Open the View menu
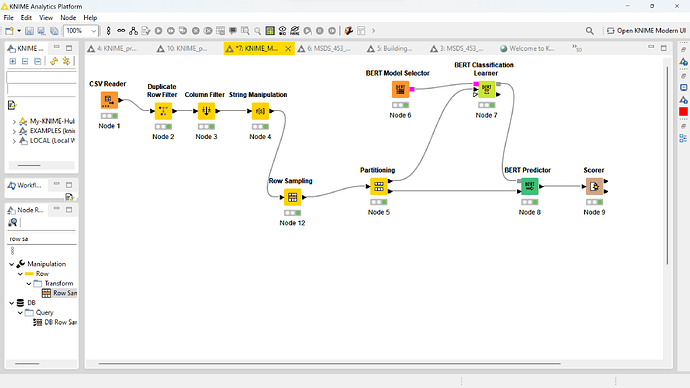The width and height of the screenshot is (690, 388). pos(46,18)
